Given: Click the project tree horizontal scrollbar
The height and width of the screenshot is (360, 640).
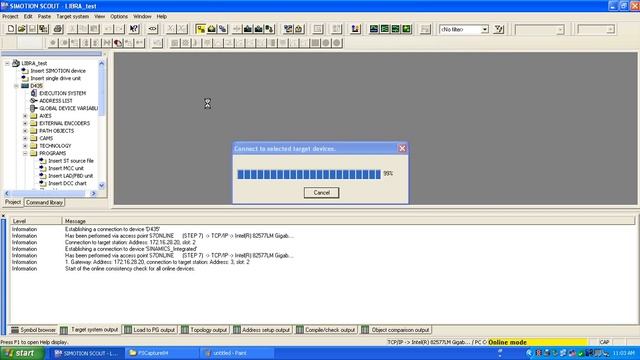Looking at the screenshot, I should tap(50, 193).
